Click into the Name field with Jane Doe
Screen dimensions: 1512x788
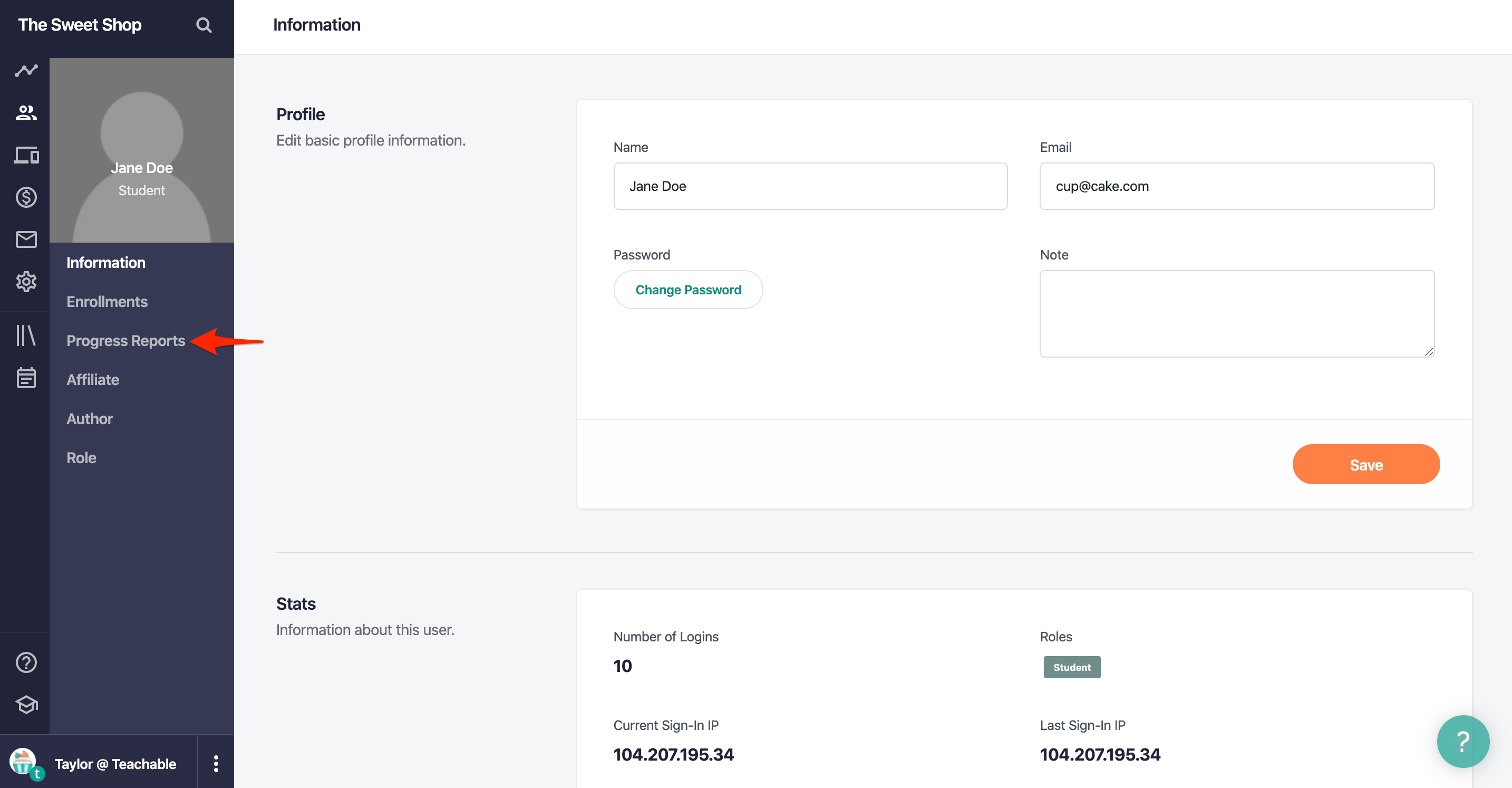coord(810,186)
